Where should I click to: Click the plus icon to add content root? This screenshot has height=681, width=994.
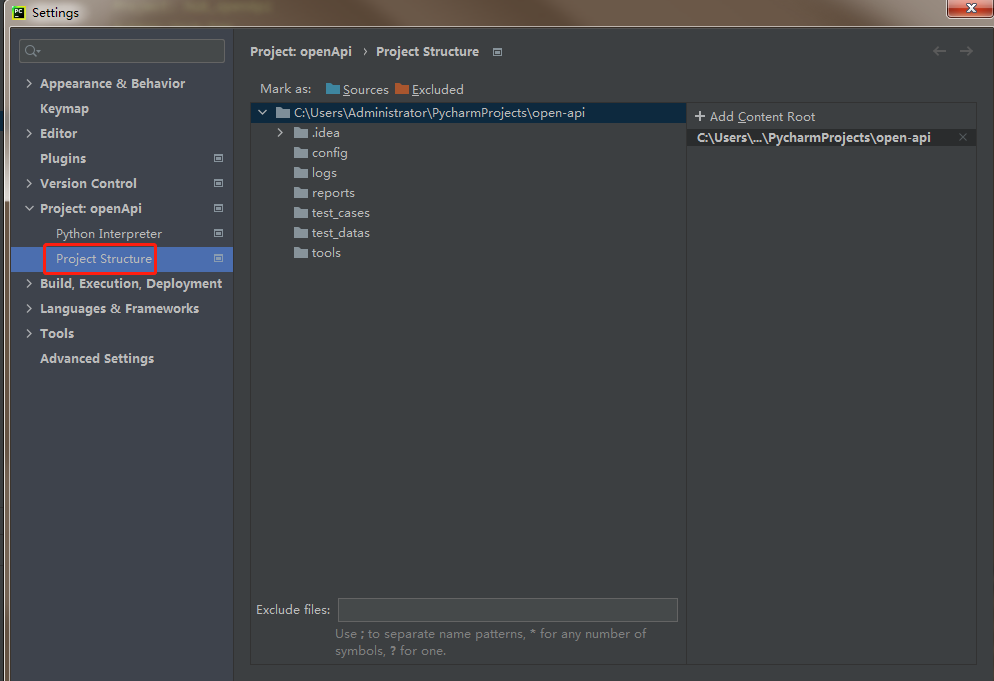tap(700, 116)
